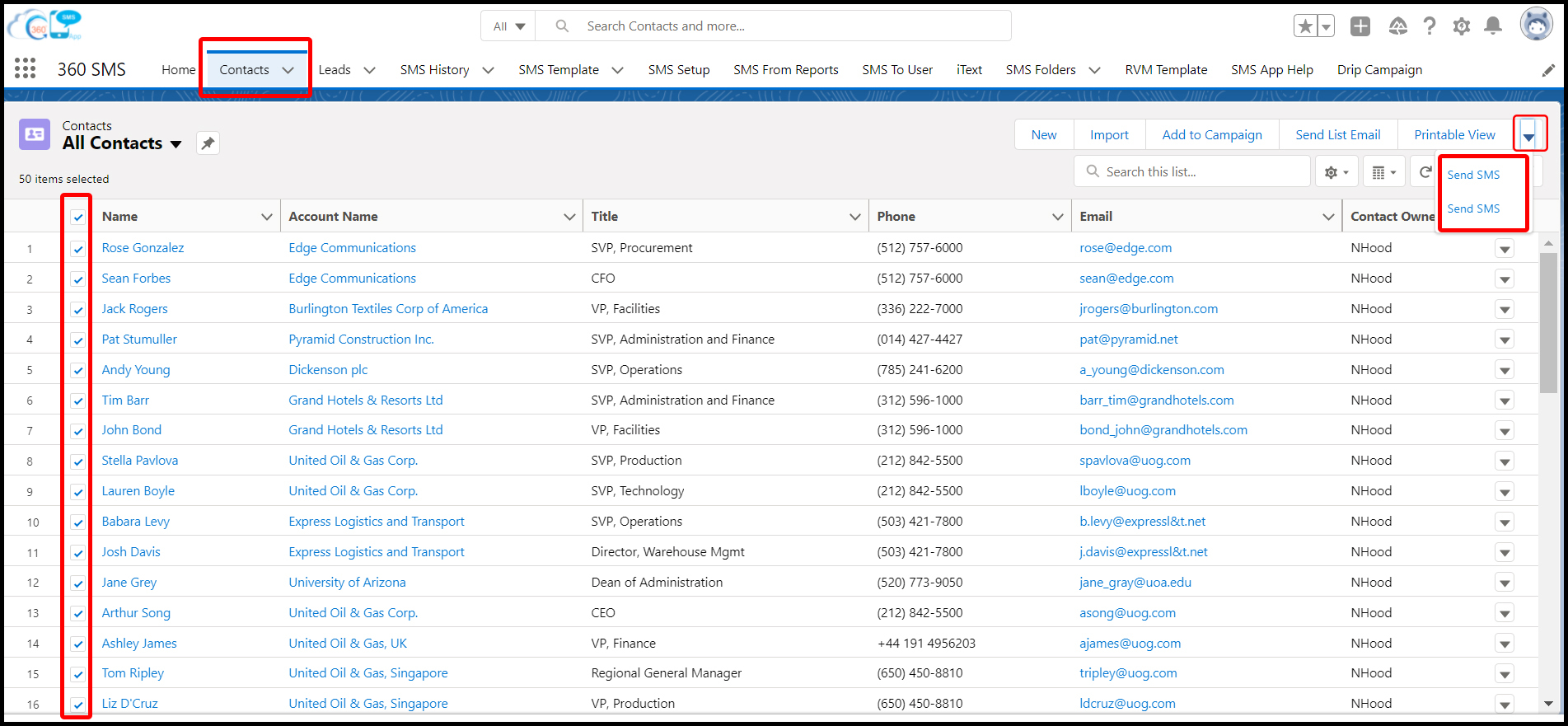Image resolution: width=1568 pixels, height=726 pixels.
Task: Expand SMS Template tab chevron
Action: (617, 70)
